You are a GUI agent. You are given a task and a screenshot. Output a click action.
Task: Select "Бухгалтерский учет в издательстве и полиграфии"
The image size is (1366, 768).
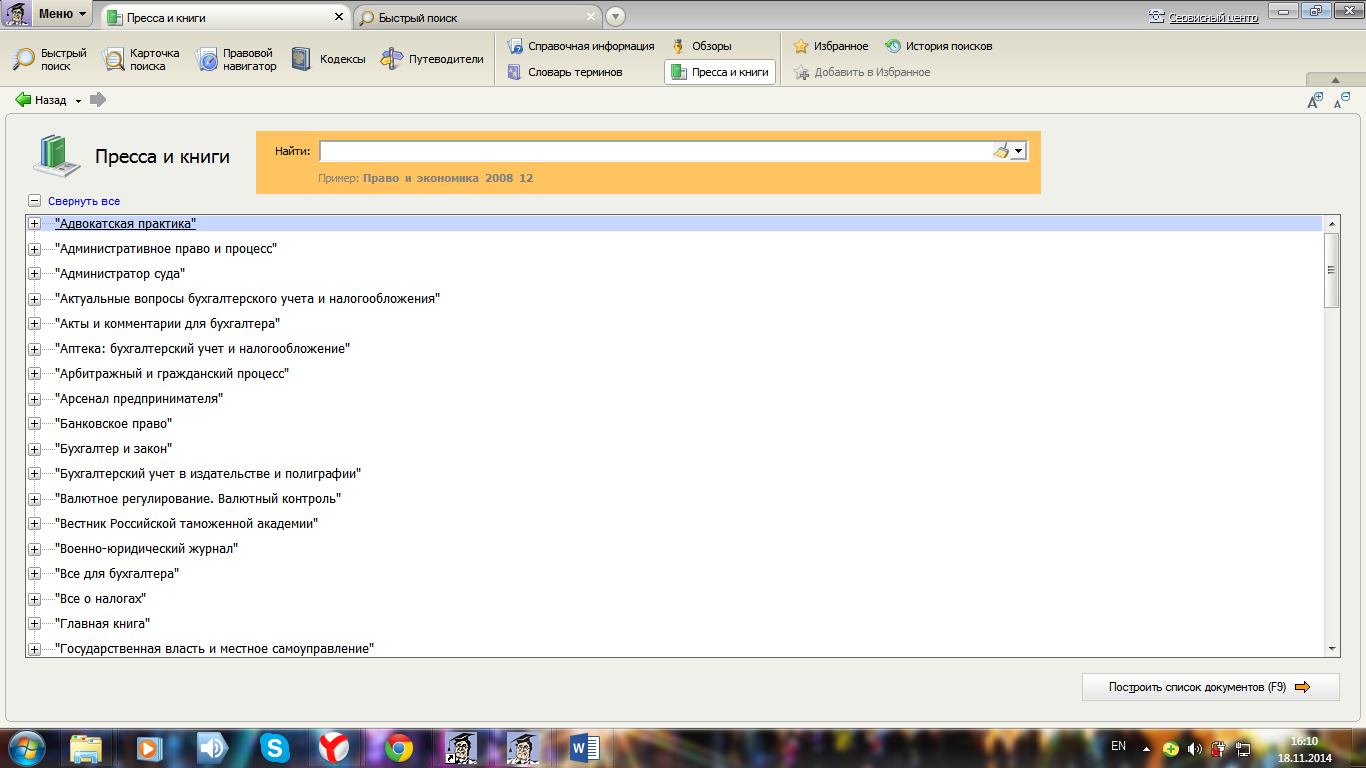208,474
